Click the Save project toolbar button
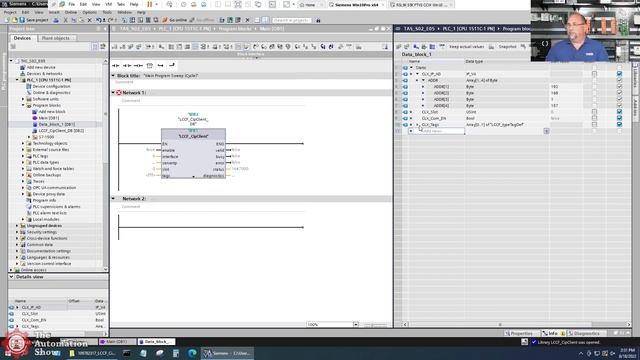The width and height of the screenshot is (640, 360). (33, 20)
